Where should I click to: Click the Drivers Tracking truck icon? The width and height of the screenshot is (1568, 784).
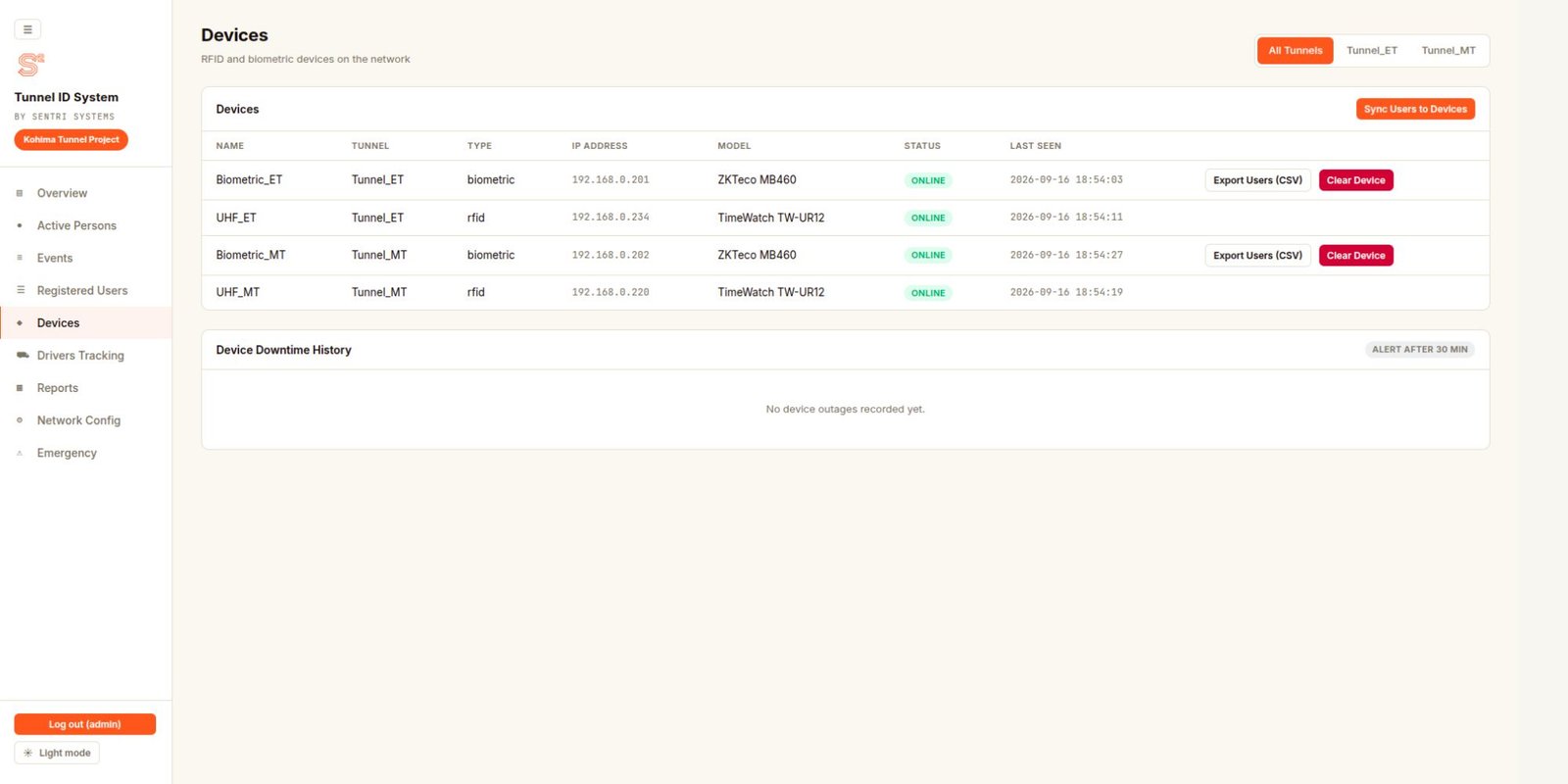point(23,355)
